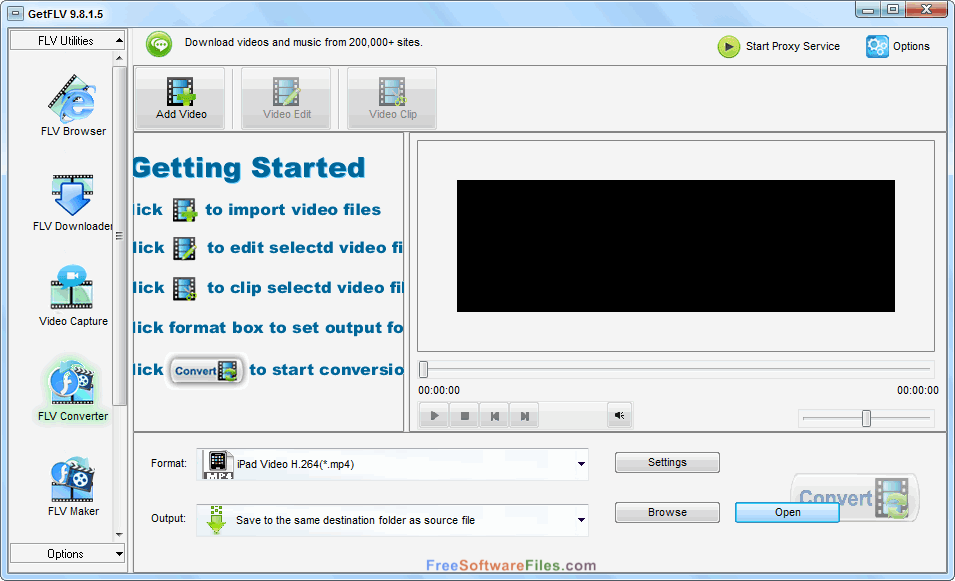
Task: Mute the preview audio
Action: [619, 415]
